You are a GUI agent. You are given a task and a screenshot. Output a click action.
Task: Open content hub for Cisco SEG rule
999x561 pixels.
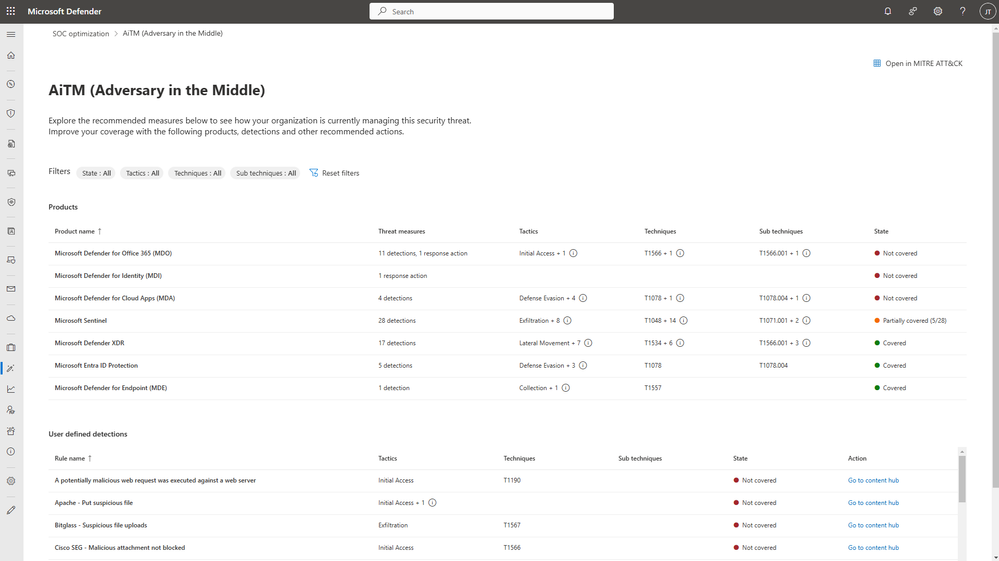coord(873,548)
